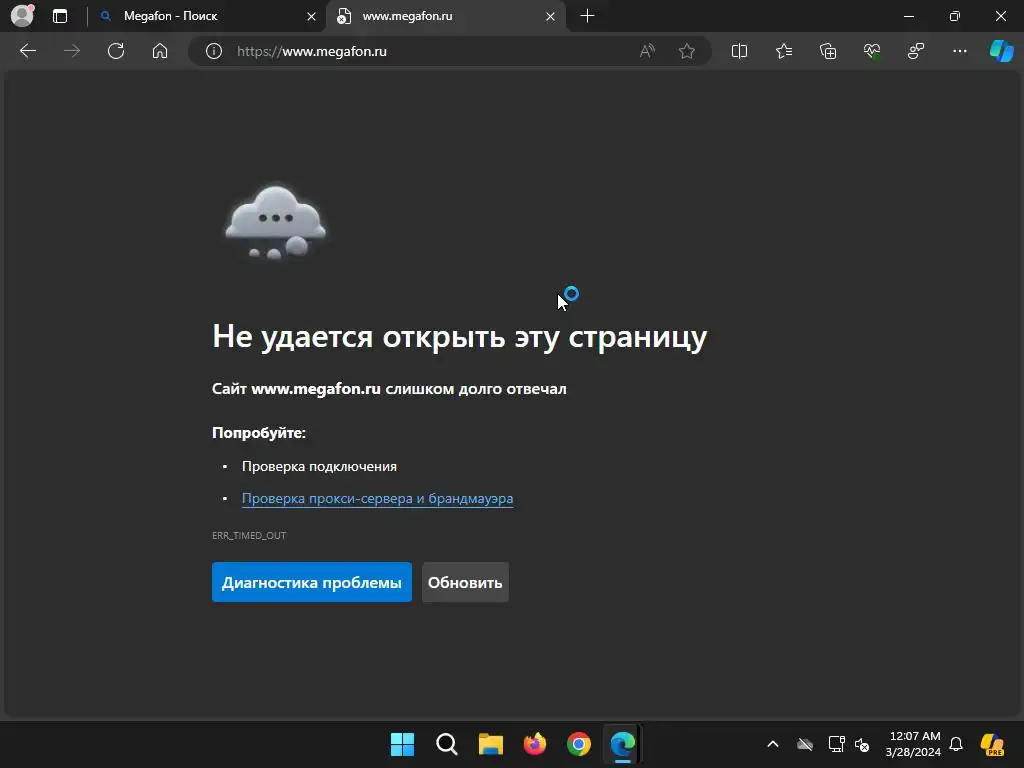
Task: Open the people sharing toolbar icon
Action: pyautogui.click(x=916, y=51)
